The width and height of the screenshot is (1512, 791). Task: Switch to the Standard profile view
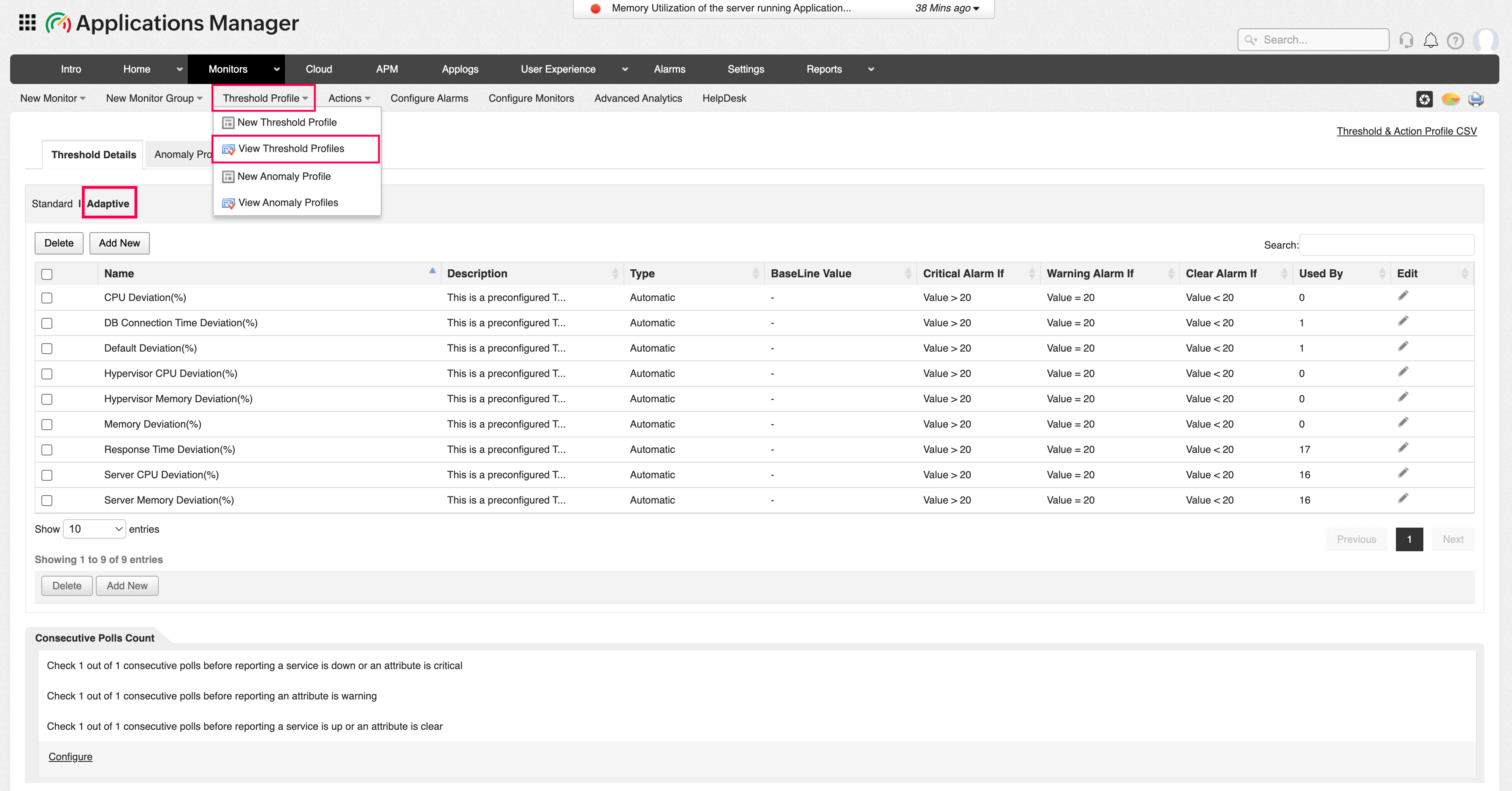pos(52,203)
